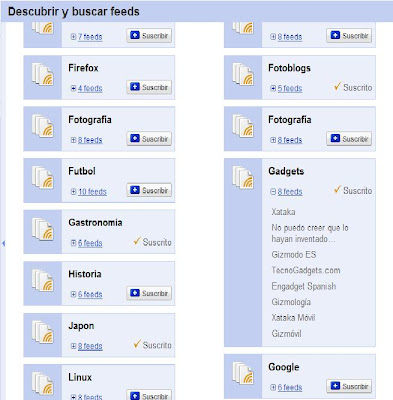
Task: Select the Gizmodo ES feed entry
Action: click(294, 255)
